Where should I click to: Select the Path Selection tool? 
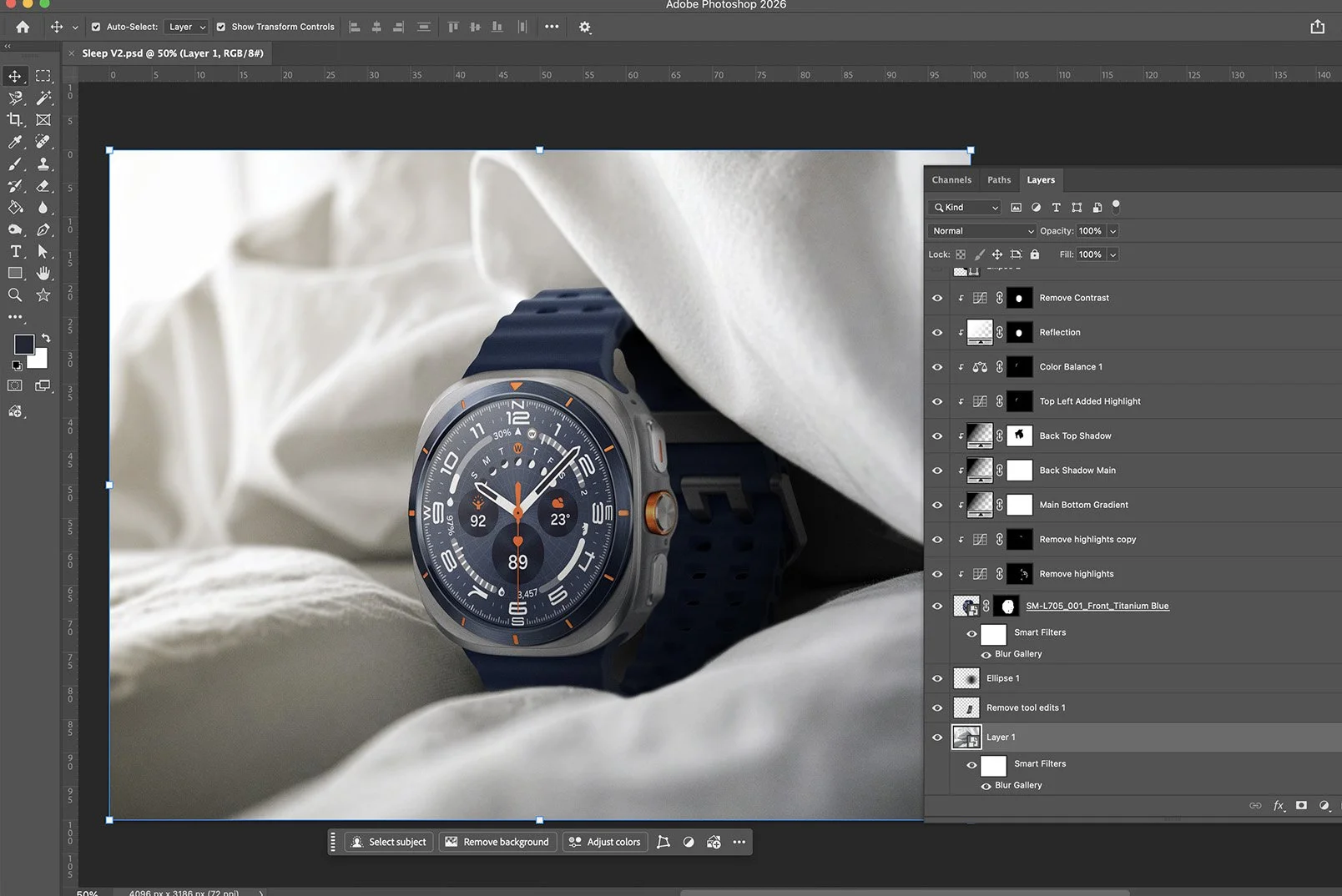point(43,251)
